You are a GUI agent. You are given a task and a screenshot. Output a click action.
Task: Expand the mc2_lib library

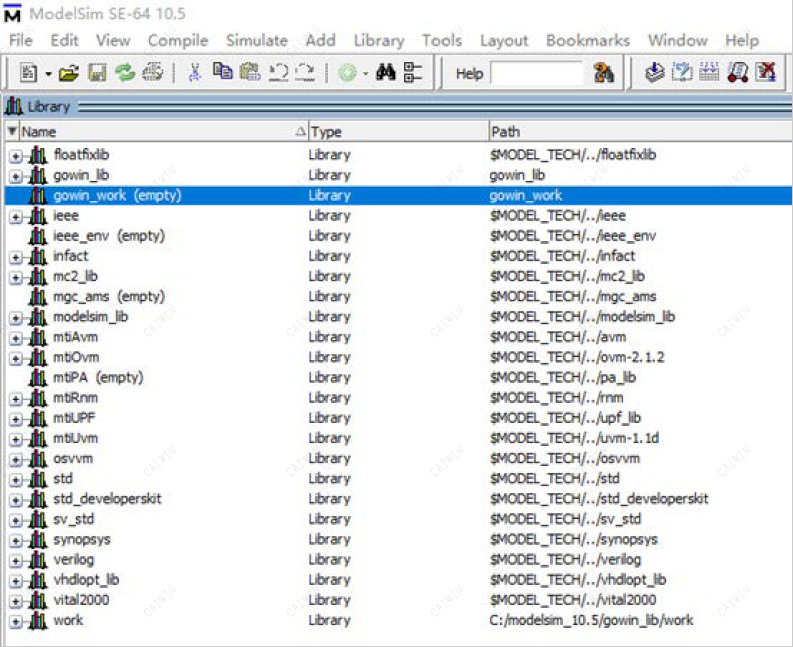(16, 278)
